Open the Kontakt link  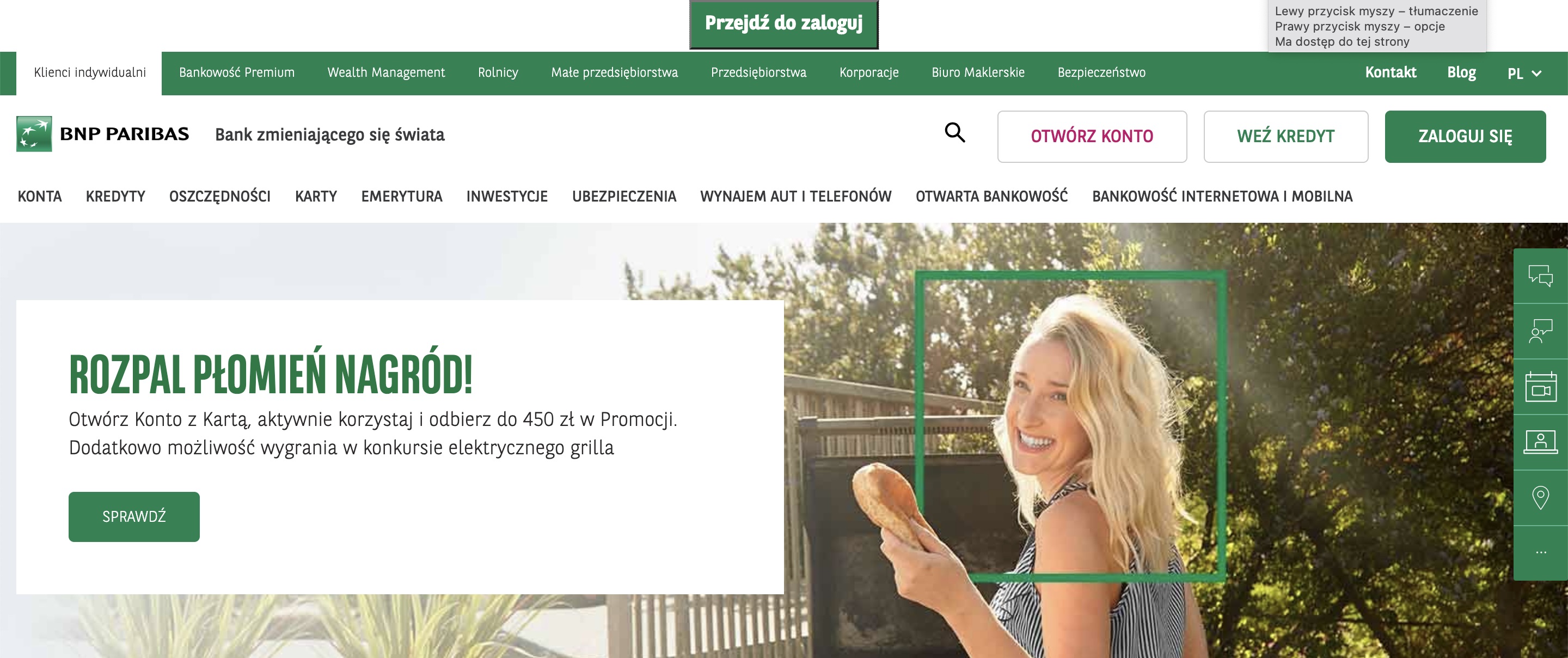tap(1391, 72)
